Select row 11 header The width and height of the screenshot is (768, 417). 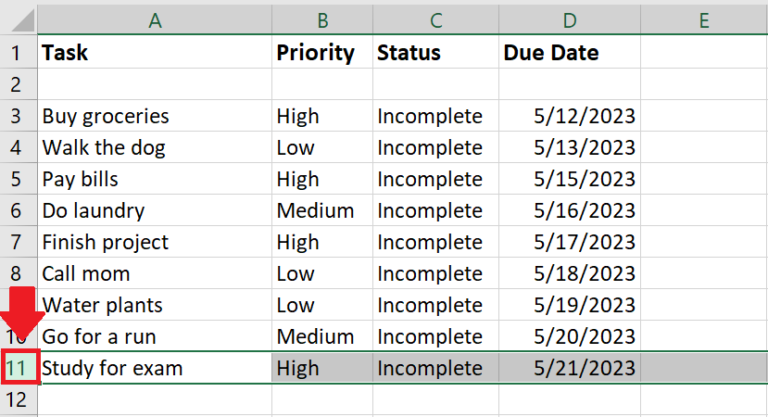click(19, 368)
